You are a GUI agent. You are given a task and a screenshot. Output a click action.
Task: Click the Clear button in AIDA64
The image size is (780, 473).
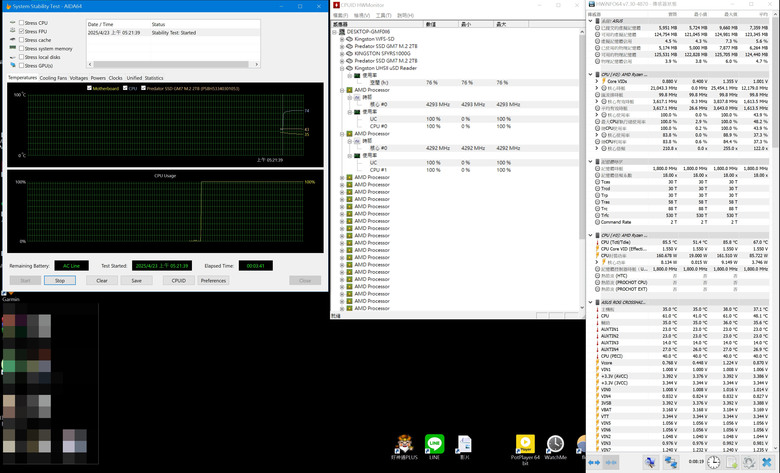(x=102, y=281)
